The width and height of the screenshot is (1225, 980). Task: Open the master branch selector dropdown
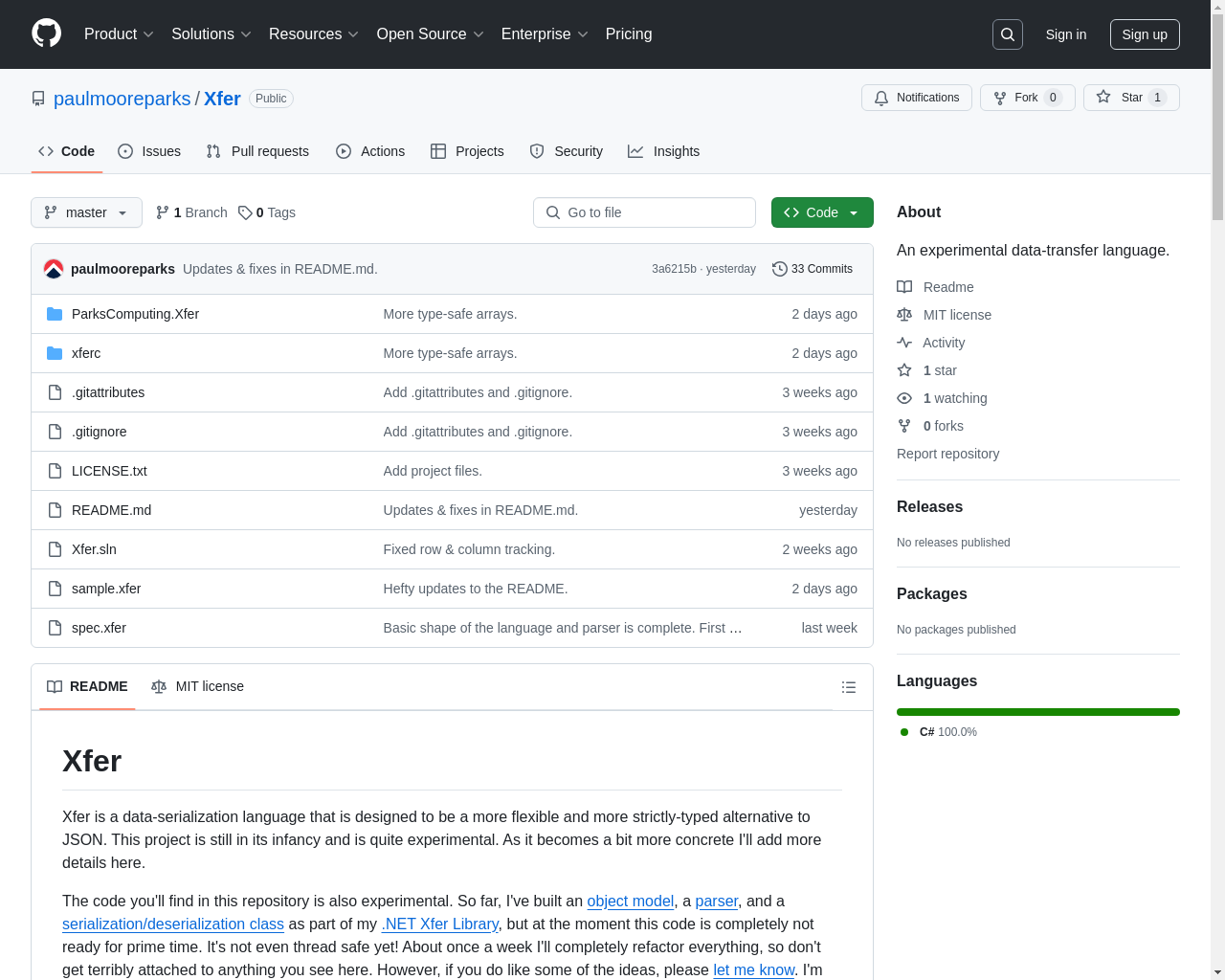tap(86, 212)
